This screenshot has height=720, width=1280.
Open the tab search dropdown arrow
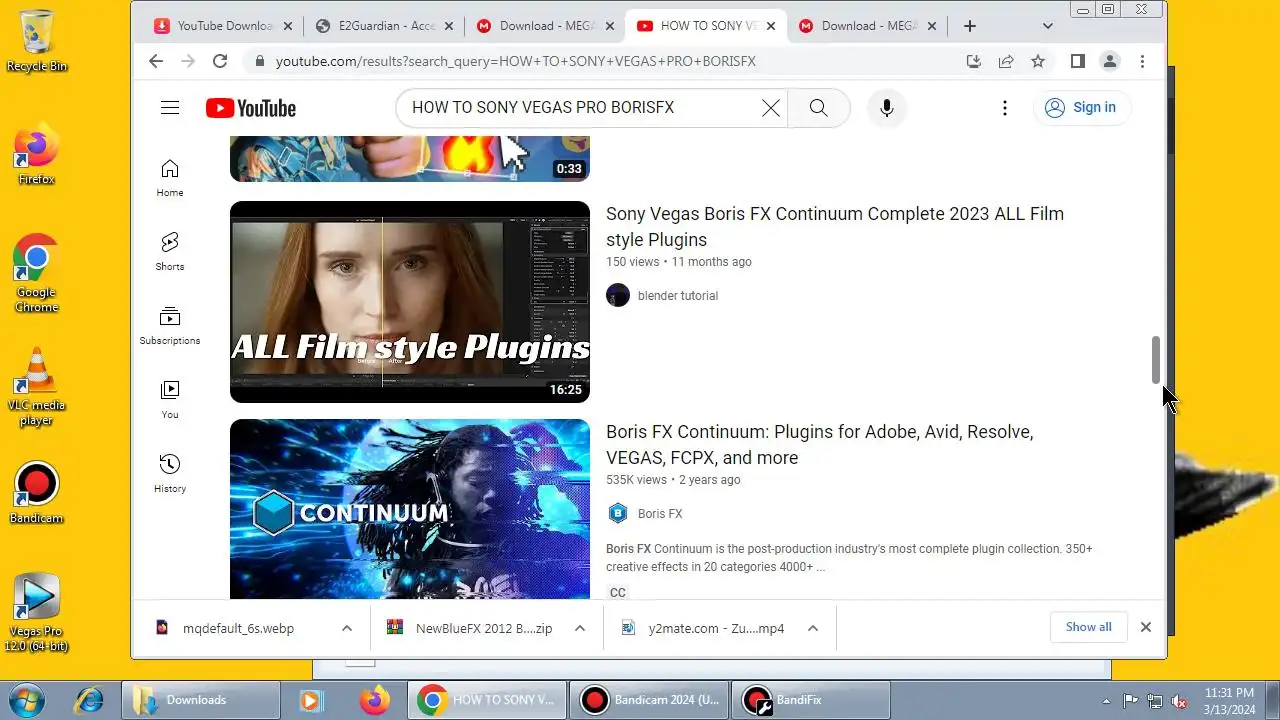1048,26
